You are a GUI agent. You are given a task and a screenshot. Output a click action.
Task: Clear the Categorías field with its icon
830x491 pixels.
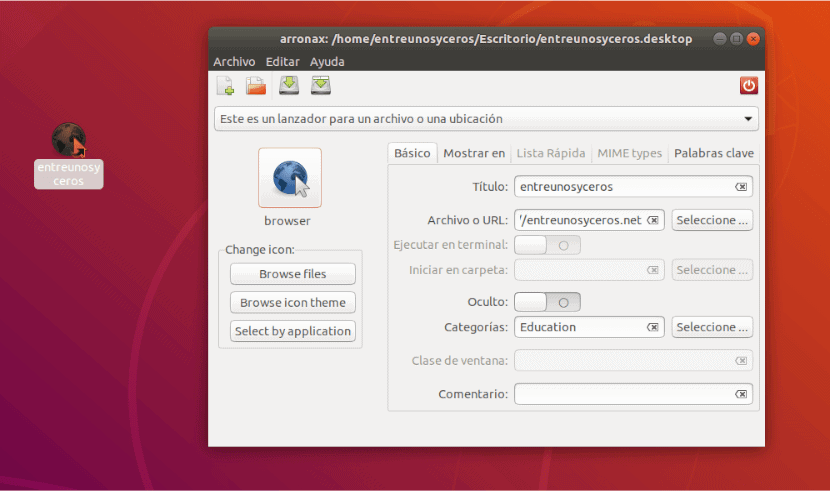pyautogui.click(x=653, y=328)
